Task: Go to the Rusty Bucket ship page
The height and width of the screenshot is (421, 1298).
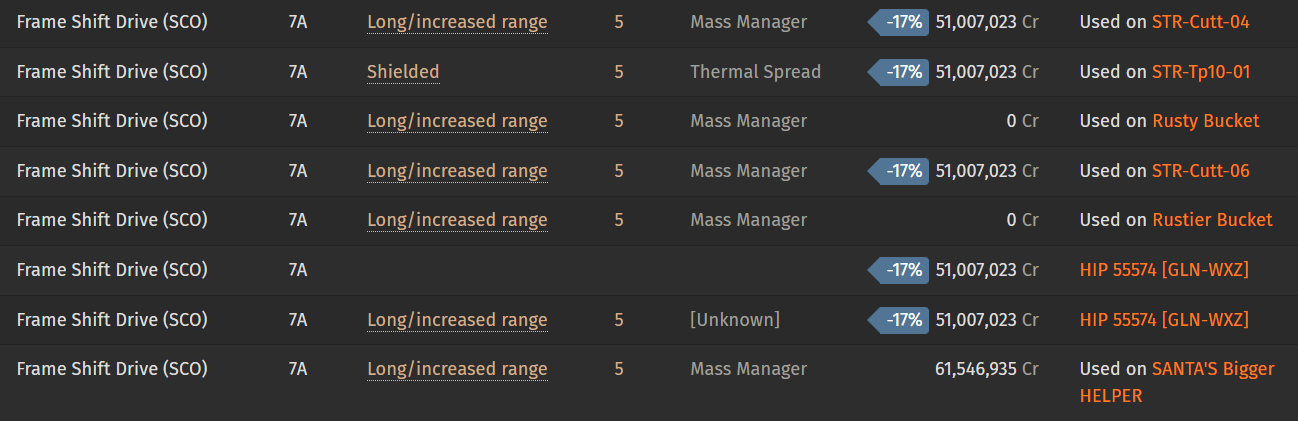Action: pyautogui.click(x=1206, y=121)
